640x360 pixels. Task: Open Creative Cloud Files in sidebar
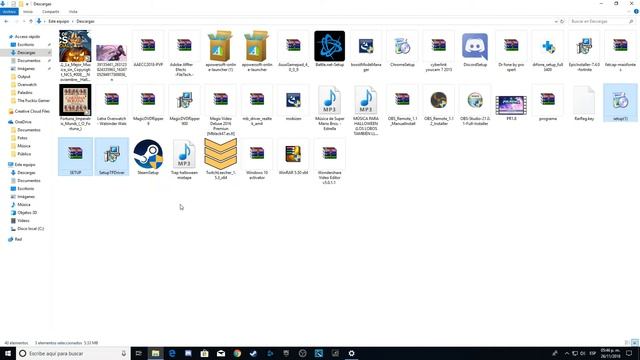click(x=32, y=111)
